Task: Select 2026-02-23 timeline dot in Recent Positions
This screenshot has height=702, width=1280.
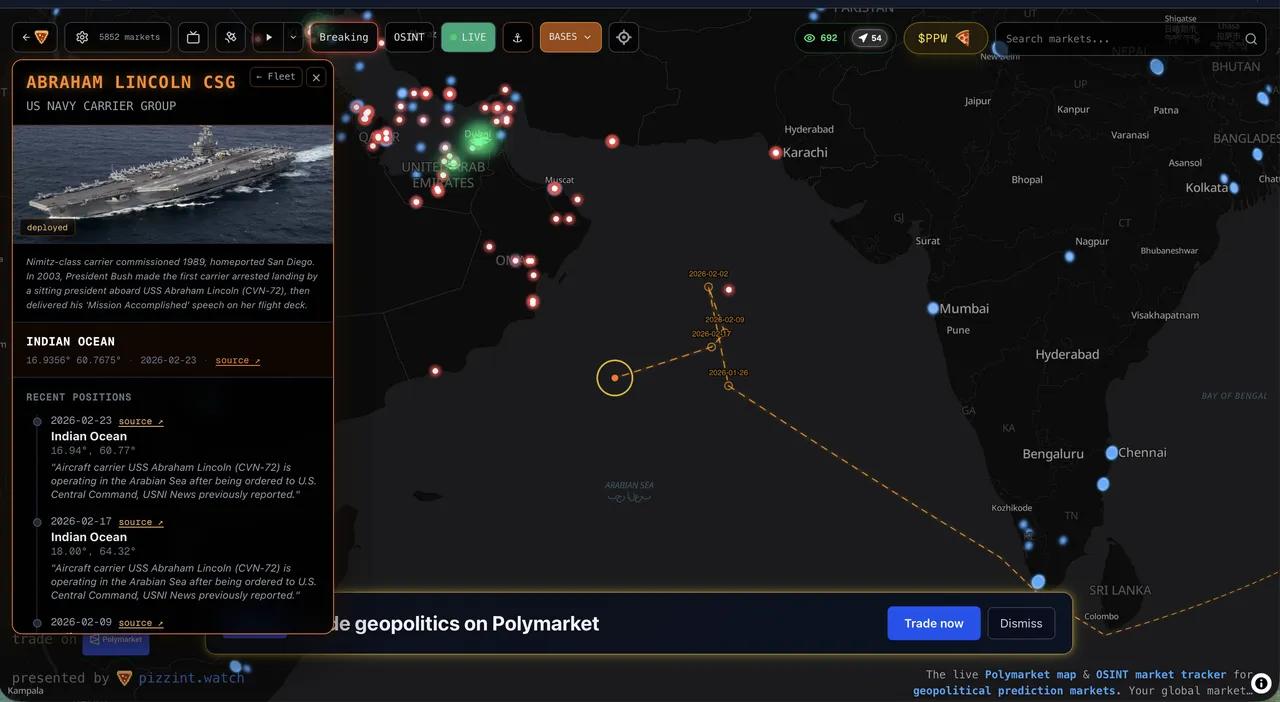Action: 37,421
